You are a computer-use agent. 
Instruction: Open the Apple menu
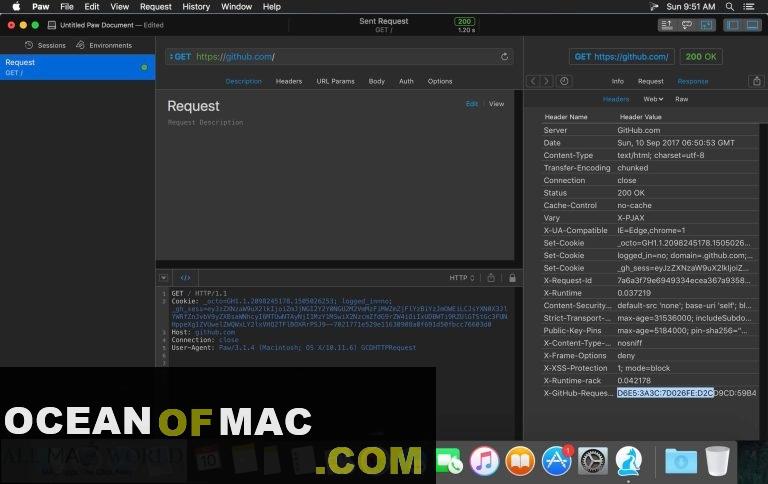coord(16,7)
